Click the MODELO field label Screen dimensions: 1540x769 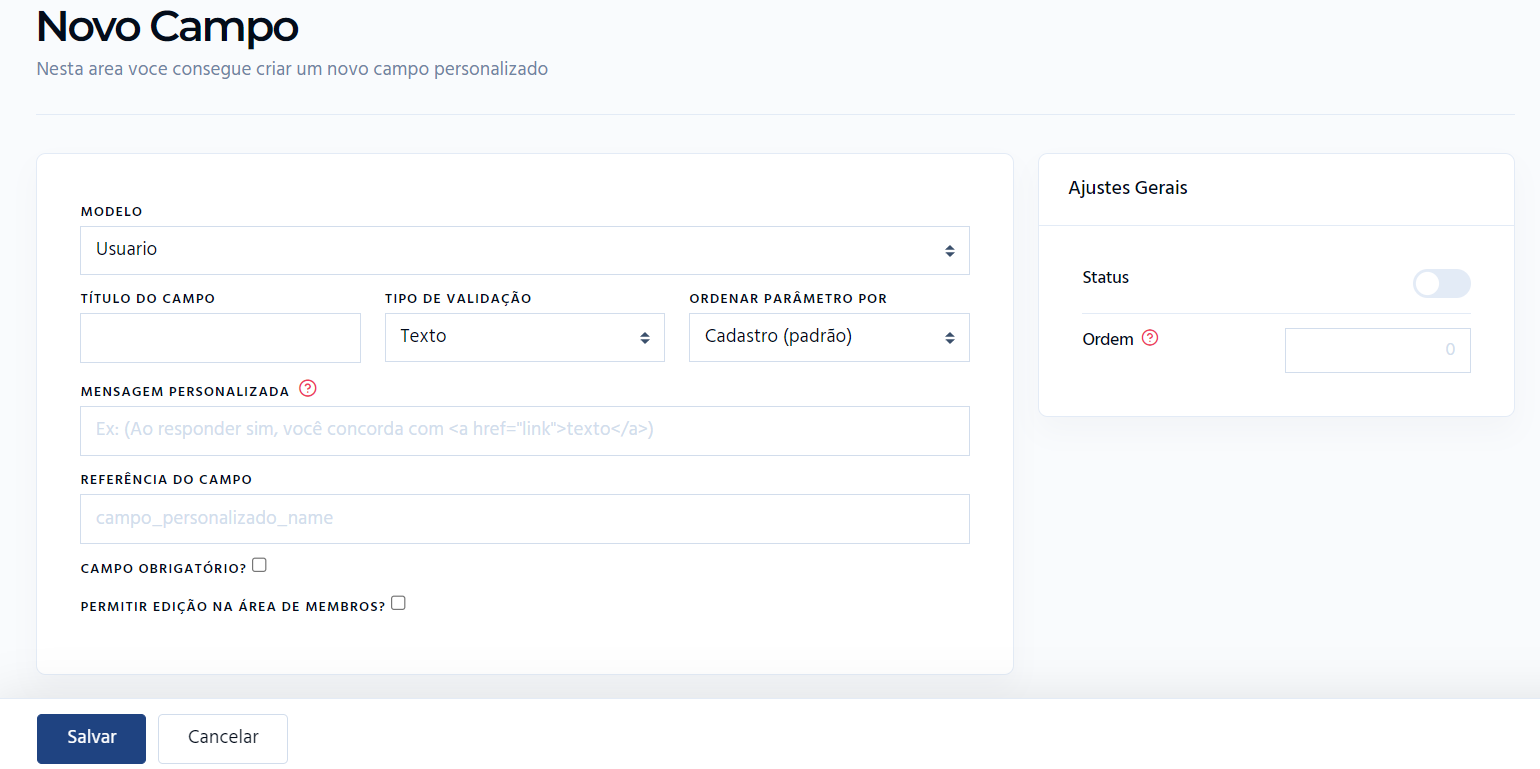click(111, 212)
